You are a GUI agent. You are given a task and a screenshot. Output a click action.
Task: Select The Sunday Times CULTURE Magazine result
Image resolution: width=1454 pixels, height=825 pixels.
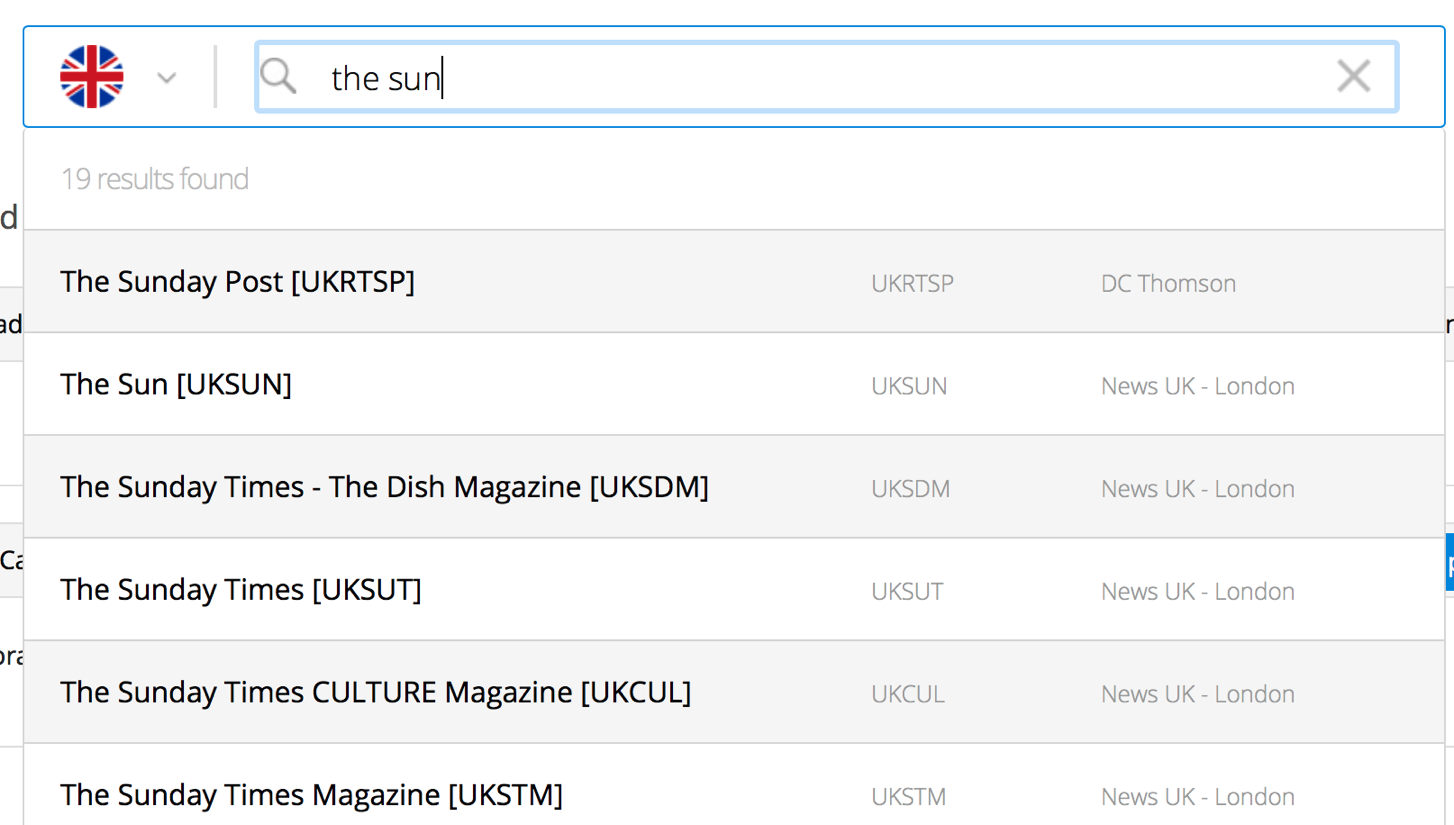point(734,692)
